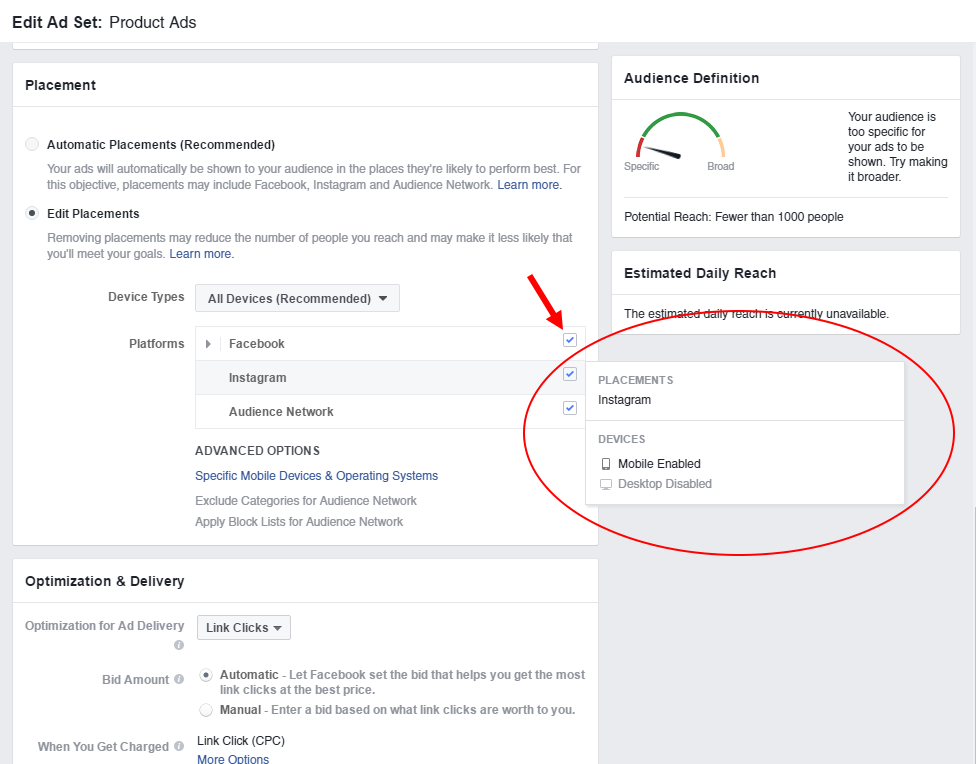Click the Desktop Disabled monitor icon
The width and height of the screenshot is (976, 764).
606,484
